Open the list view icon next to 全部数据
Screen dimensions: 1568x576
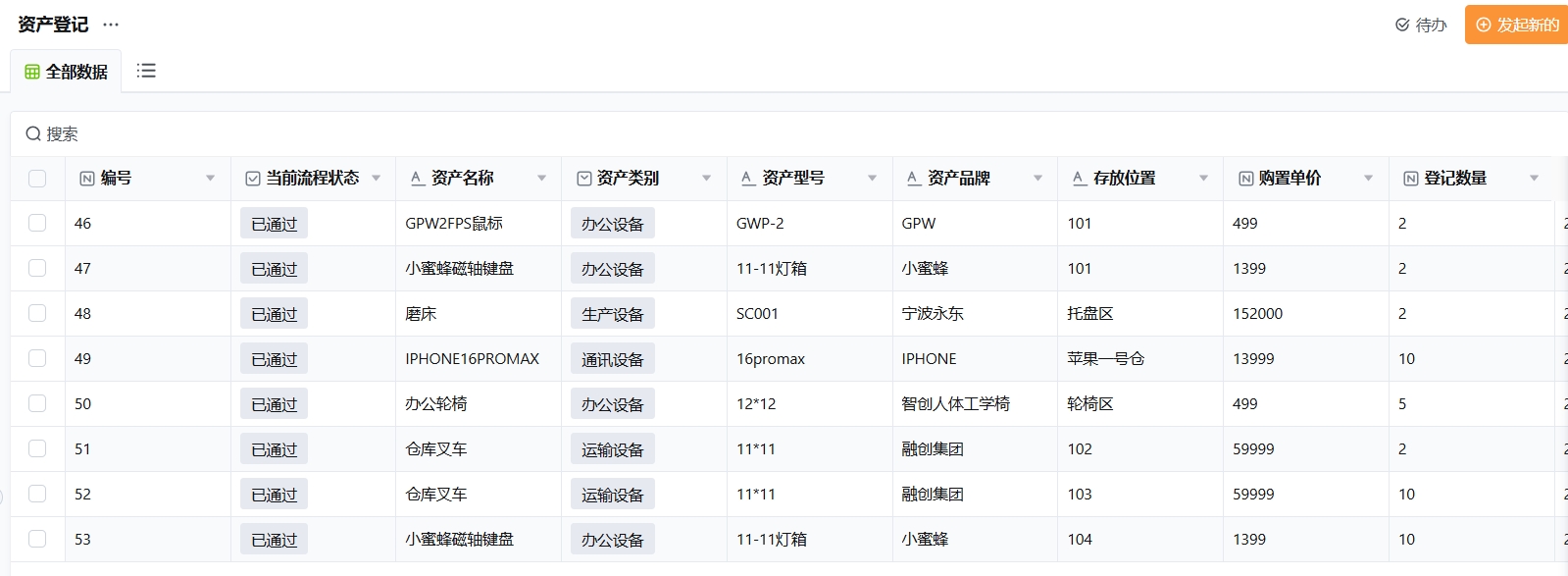(x=146, y=71)
